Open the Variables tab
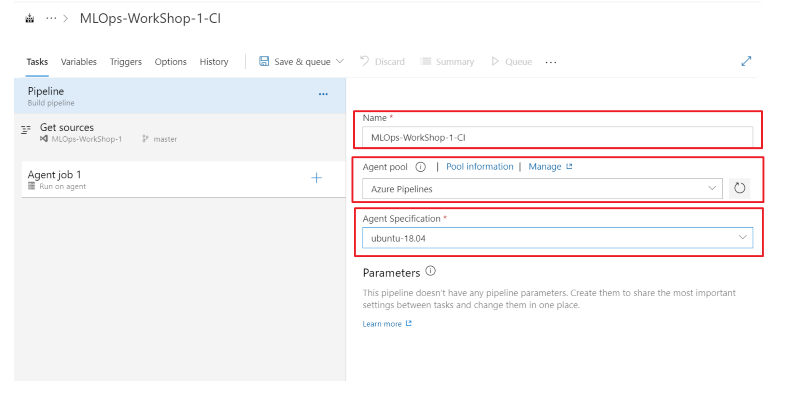This screenshot has width=788, height=411. pyautogui.click(x=78, y=62)
